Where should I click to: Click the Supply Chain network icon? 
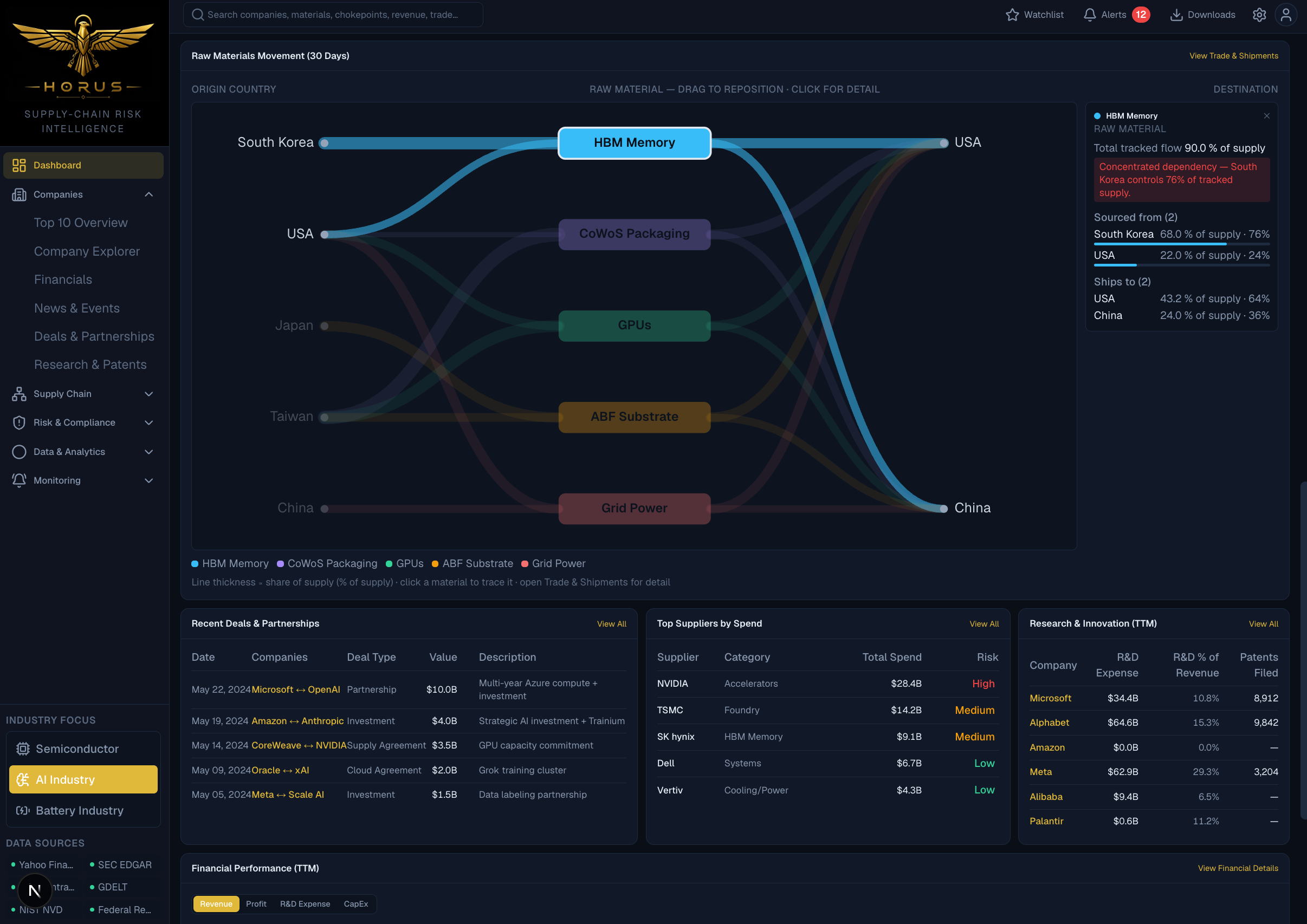[x=20, y=394]
